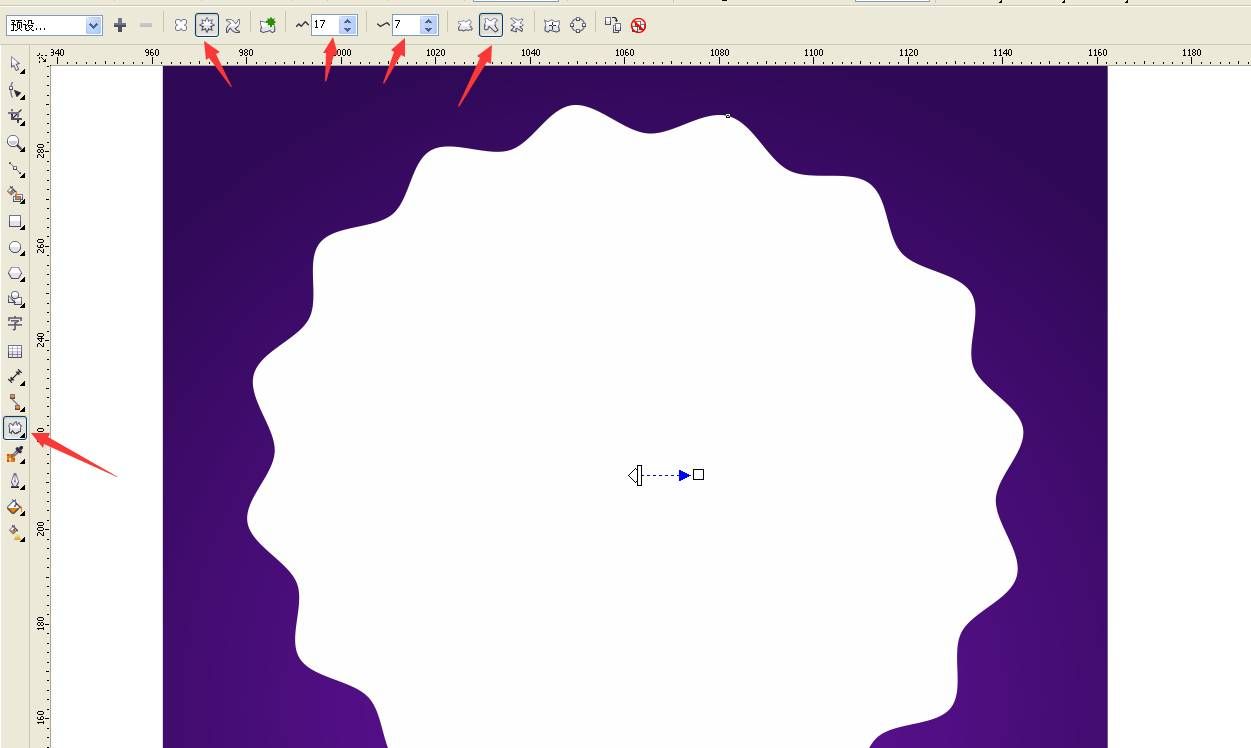Viewport: 1251px width, 748px height.
Task: Click the zipper amplitude field showing 17
Action: pos(325,25)
